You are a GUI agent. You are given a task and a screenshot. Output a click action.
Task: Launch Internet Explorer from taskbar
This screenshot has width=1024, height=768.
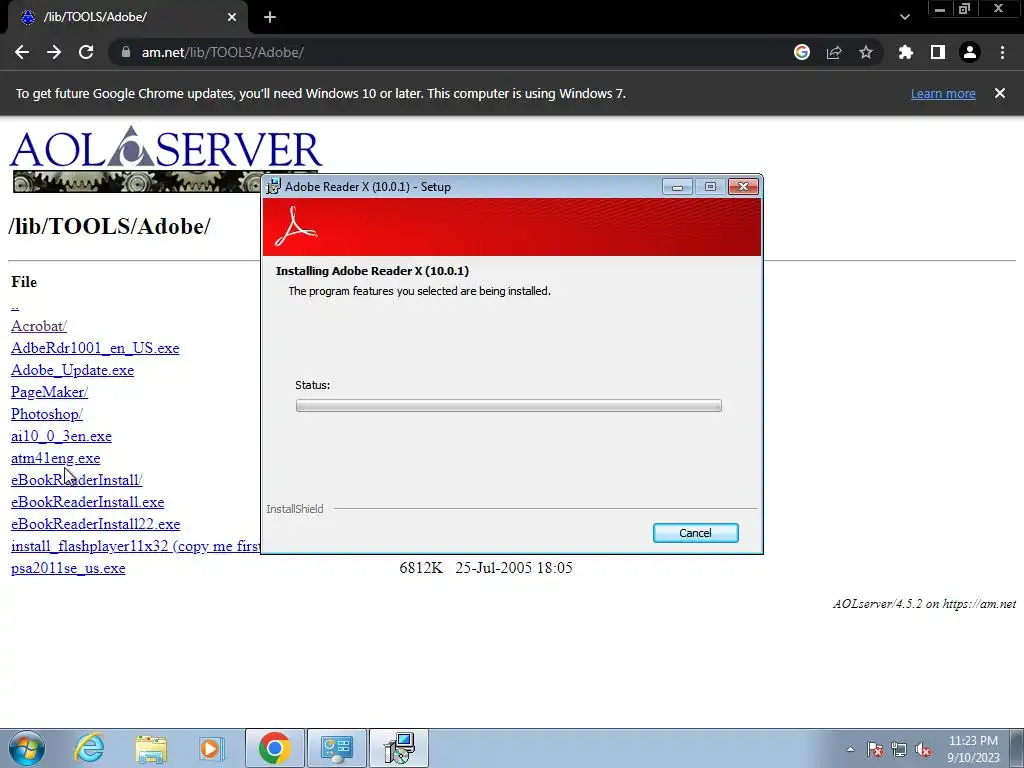click(x=89, y=748)
